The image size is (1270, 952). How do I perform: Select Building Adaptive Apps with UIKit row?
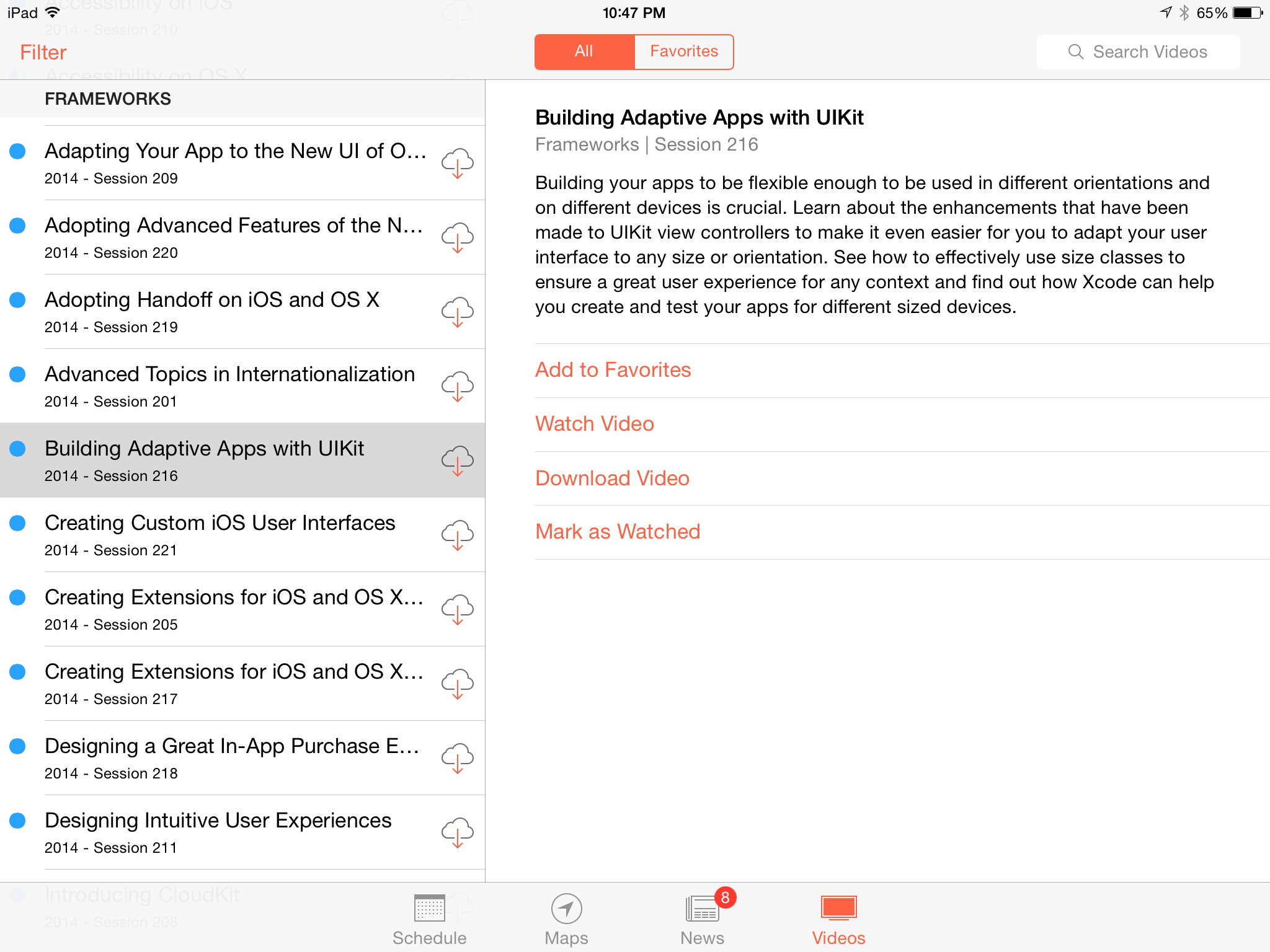coord(242,461)
